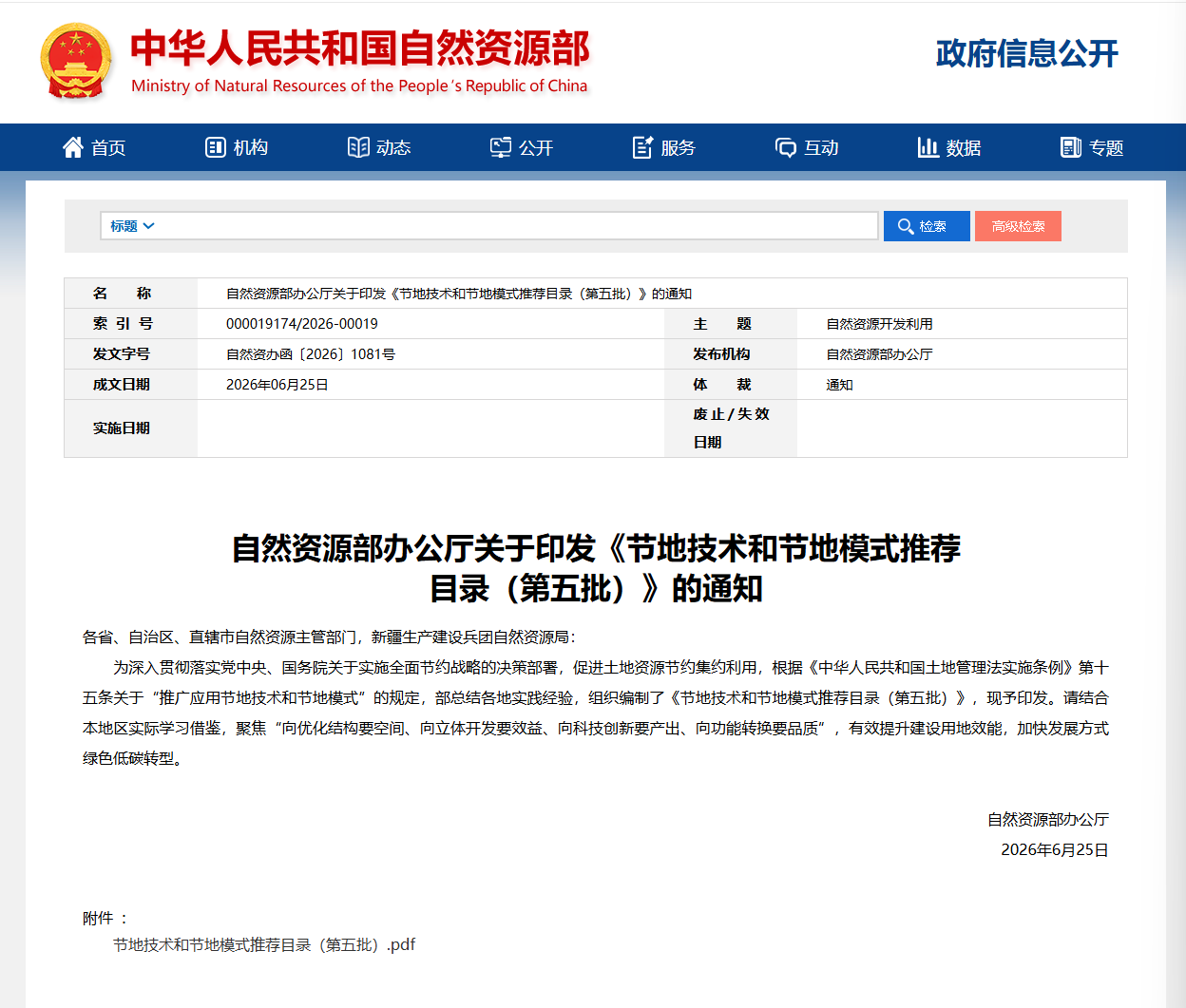Click the national emblem logo

(76, 61)
